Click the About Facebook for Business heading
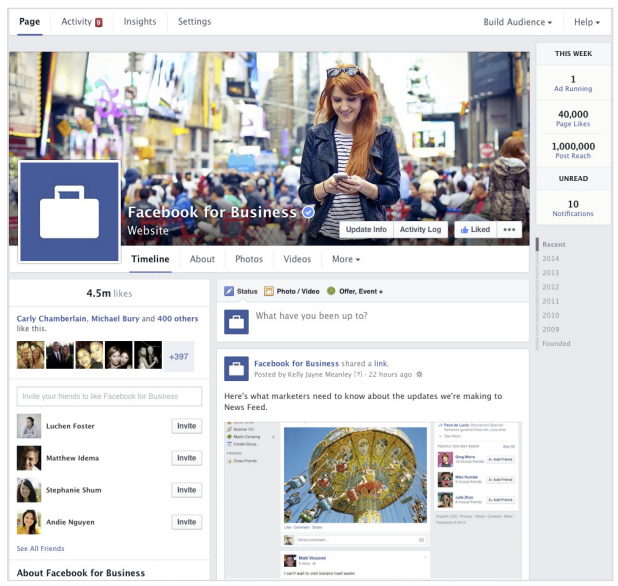Viewport: 618px width, 586px height. point(81,573)
